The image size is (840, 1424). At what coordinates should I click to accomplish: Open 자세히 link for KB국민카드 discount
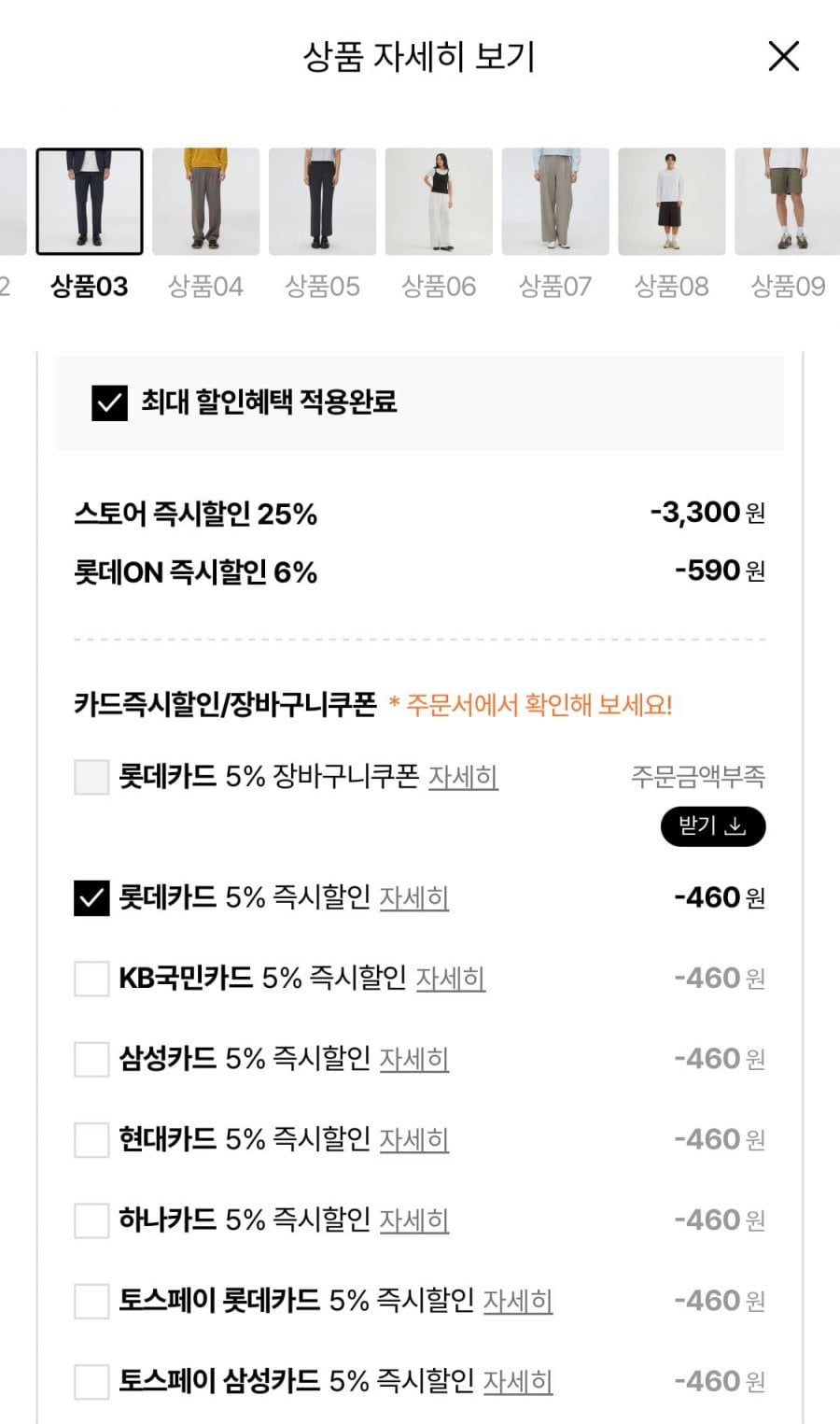coord(450,979)
